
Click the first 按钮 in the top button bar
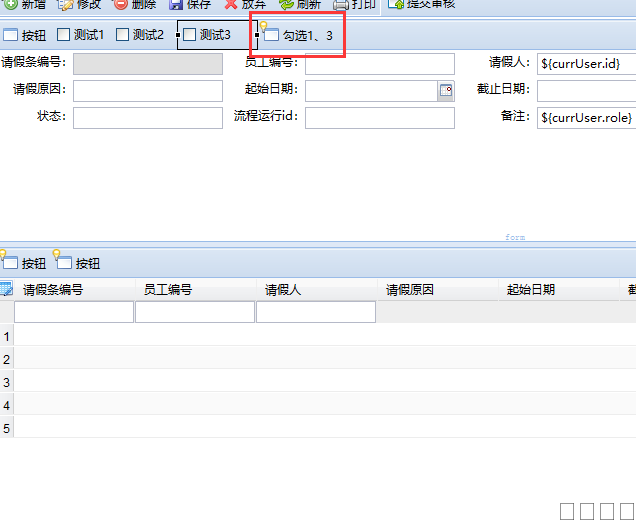(25, 36)
